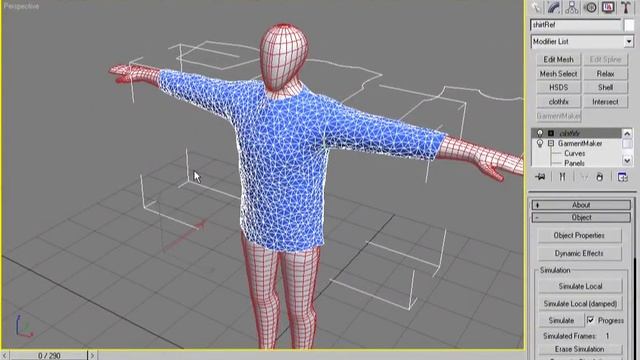
Task: Select the Panels sub-object level
Action: click(x=574, y=163)
